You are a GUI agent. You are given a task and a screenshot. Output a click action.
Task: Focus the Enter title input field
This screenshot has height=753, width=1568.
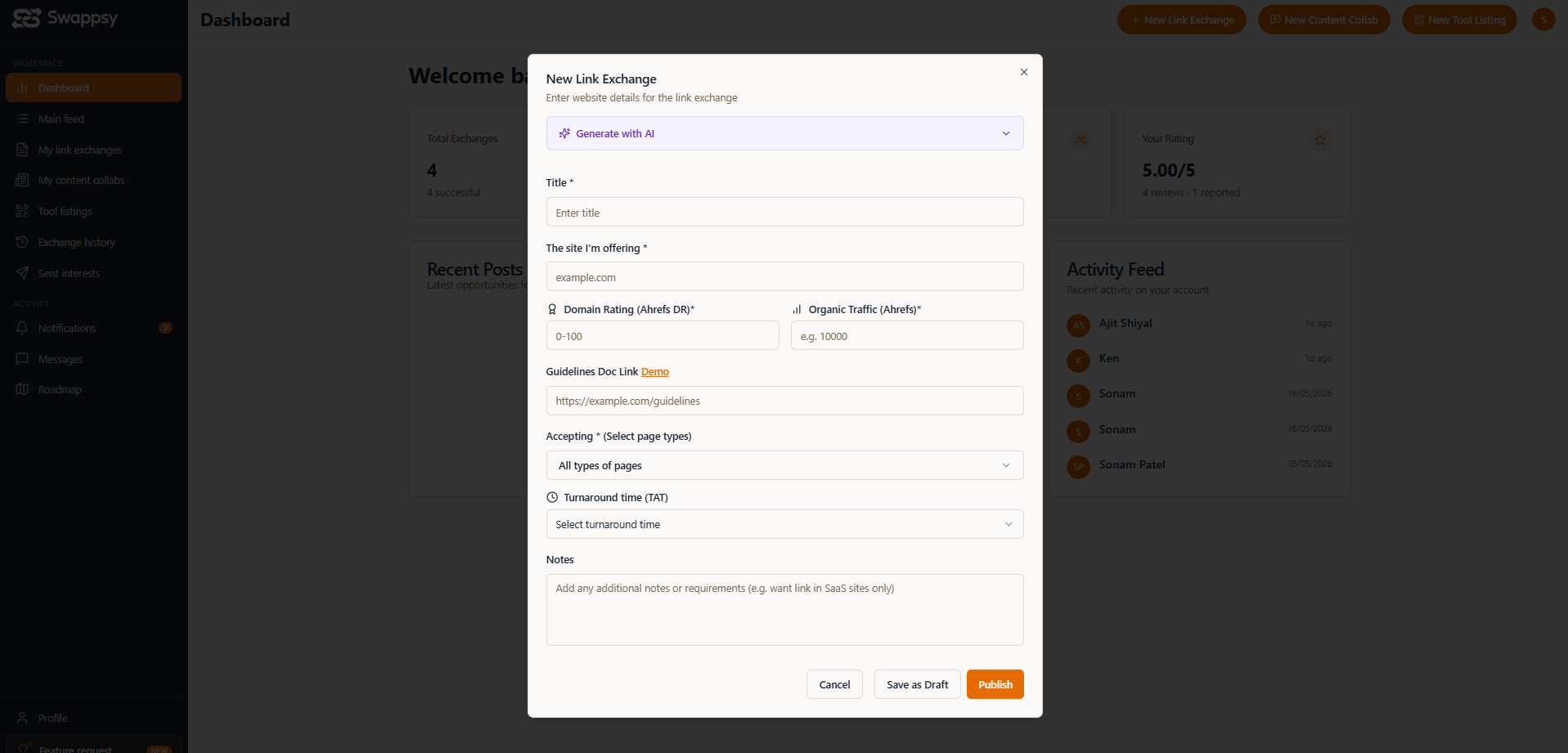784,212
